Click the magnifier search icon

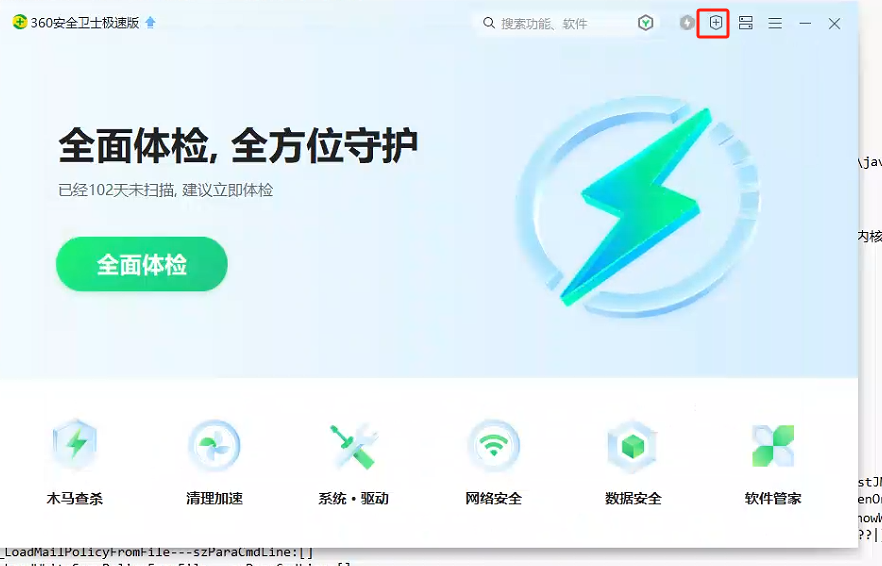tap(489, 23)
